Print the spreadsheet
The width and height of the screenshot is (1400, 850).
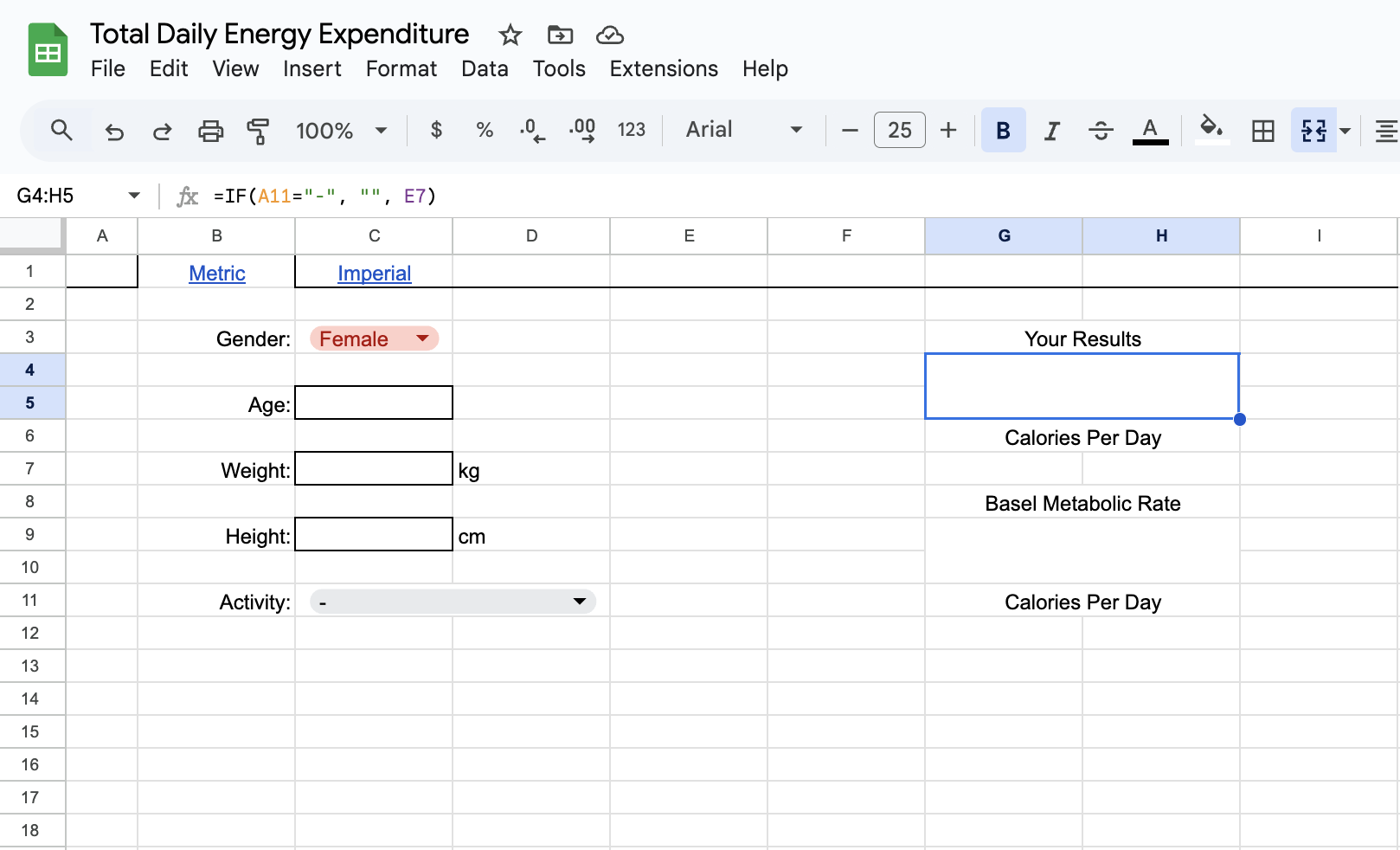coord(210,131)
